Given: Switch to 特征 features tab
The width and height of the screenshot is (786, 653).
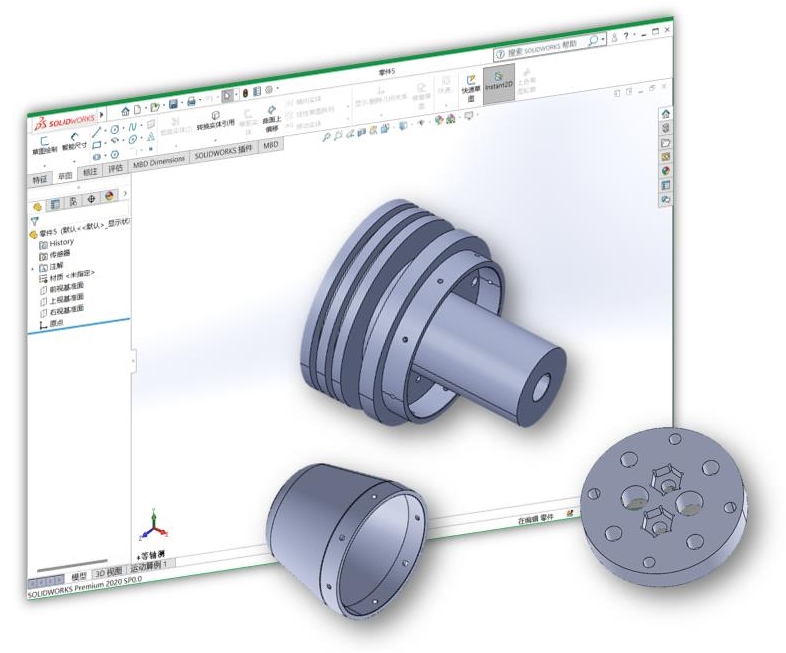Looking at the screenshot, I should (40, 179).
